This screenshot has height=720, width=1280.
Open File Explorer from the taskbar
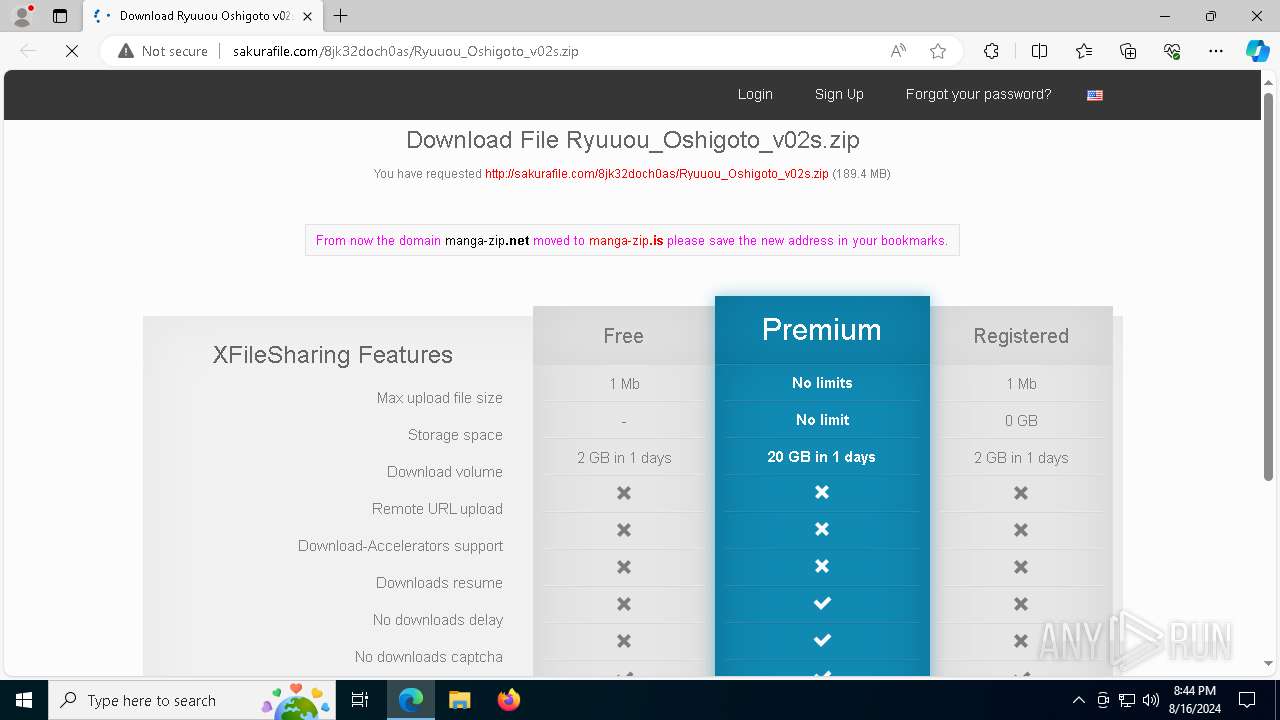click(x=460, y=700)
